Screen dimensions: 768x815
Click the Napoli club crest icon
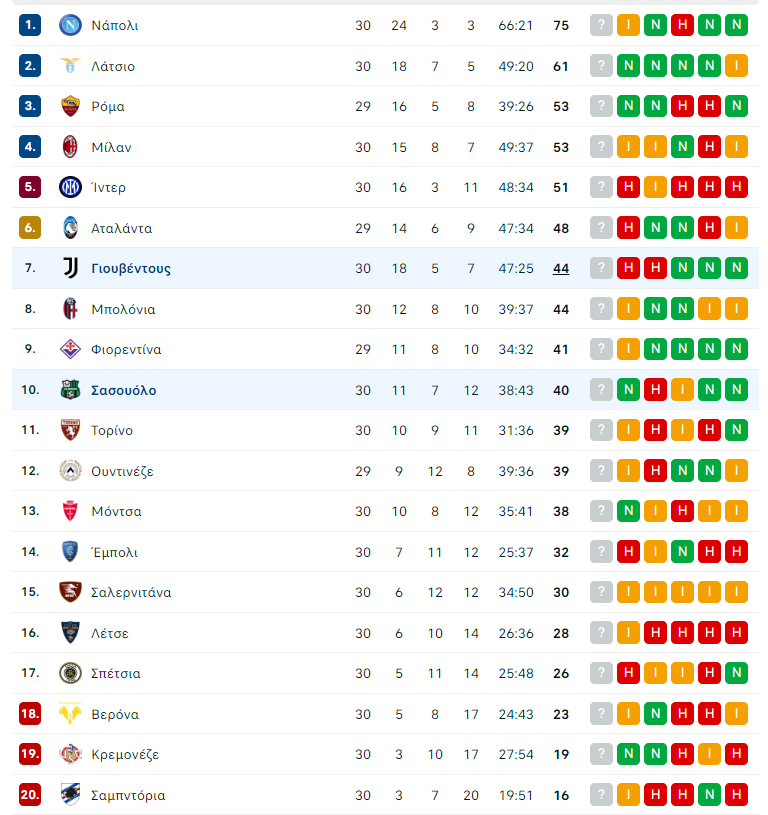pyautogui.click(x=70, y=25)
